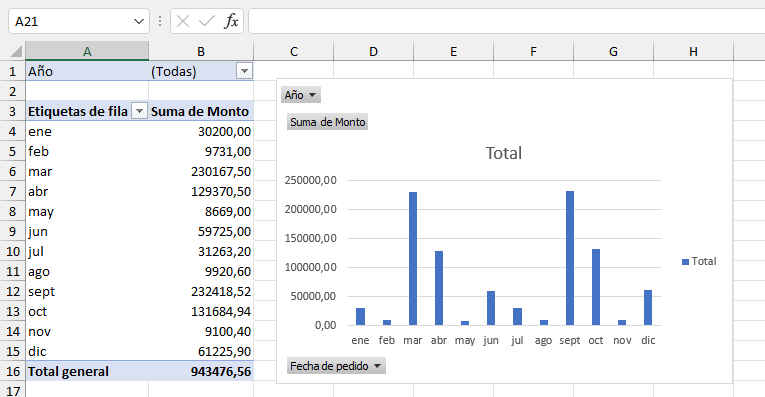Select the cell labeled may
Image resolution: width=765 pixels, height=397 pixels.
click(x=87, y=211)
